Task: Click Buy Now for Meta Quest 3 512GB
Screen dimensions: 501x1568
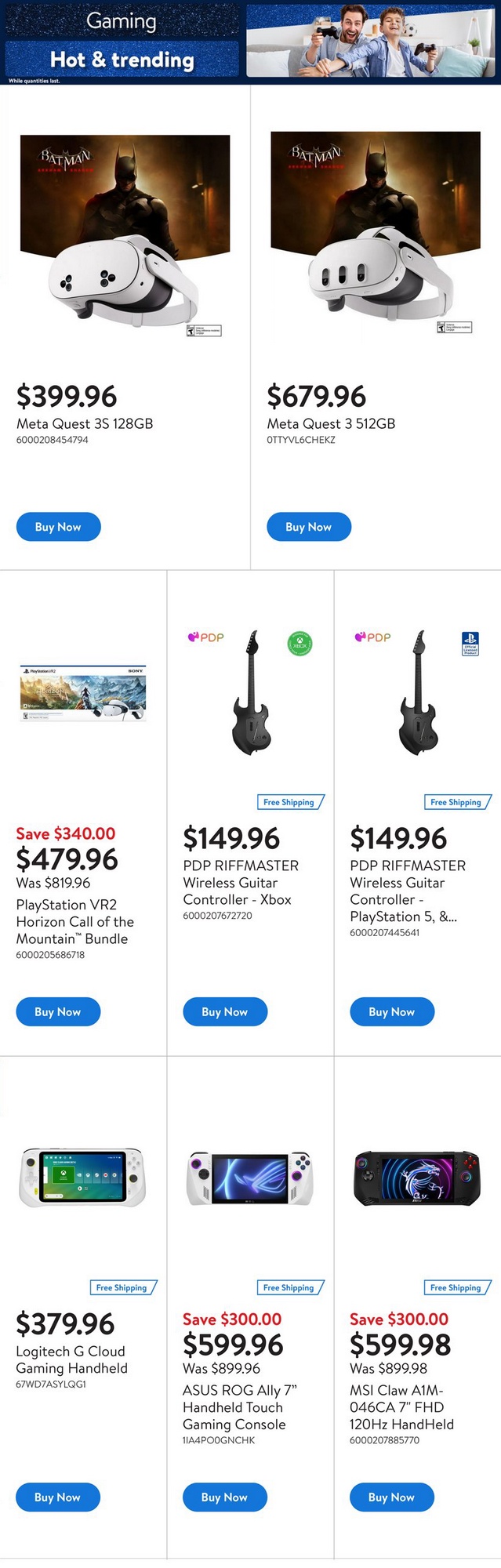Action: (308, 527)
